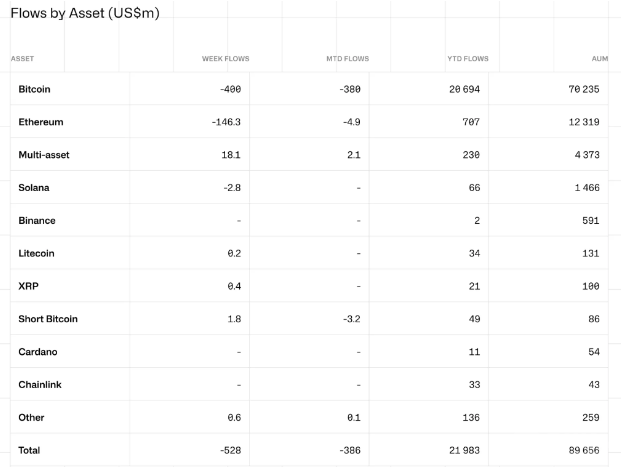The width and height of the screenshot is (621, 467).
Task: Click the Flows by Asset title
Action: point(85,12)
